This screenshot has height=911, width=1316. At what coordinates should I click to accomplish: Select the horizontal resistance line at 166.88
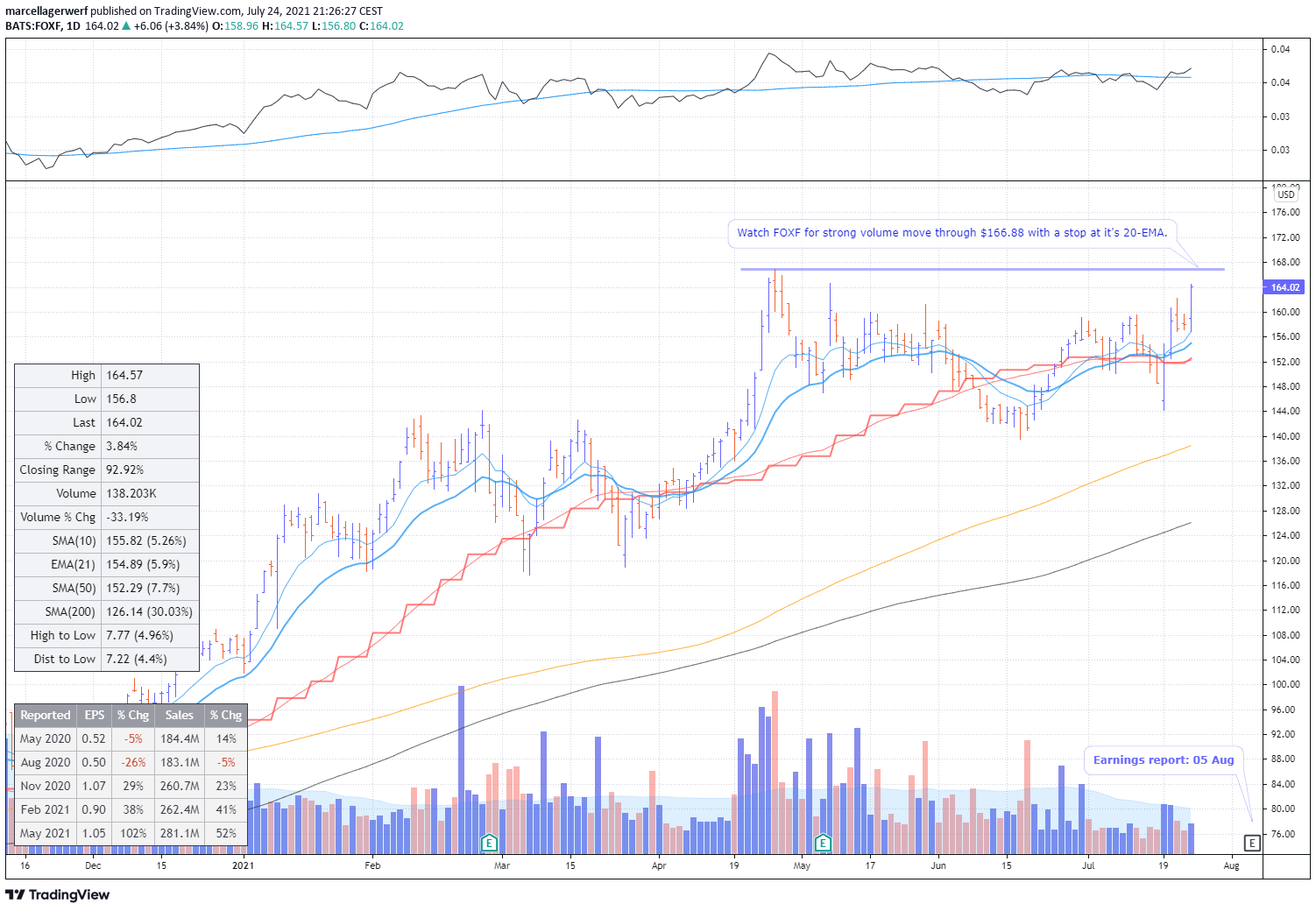tap(981, 269)
